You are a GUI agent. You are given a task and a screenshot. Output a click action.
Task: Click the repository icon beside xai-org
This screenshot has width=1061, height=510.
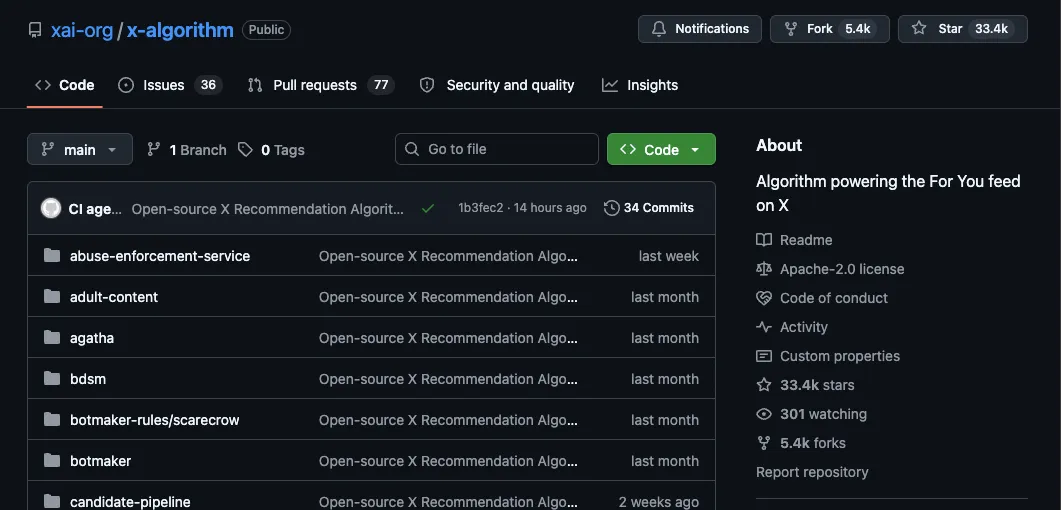(x=35, y=30)
